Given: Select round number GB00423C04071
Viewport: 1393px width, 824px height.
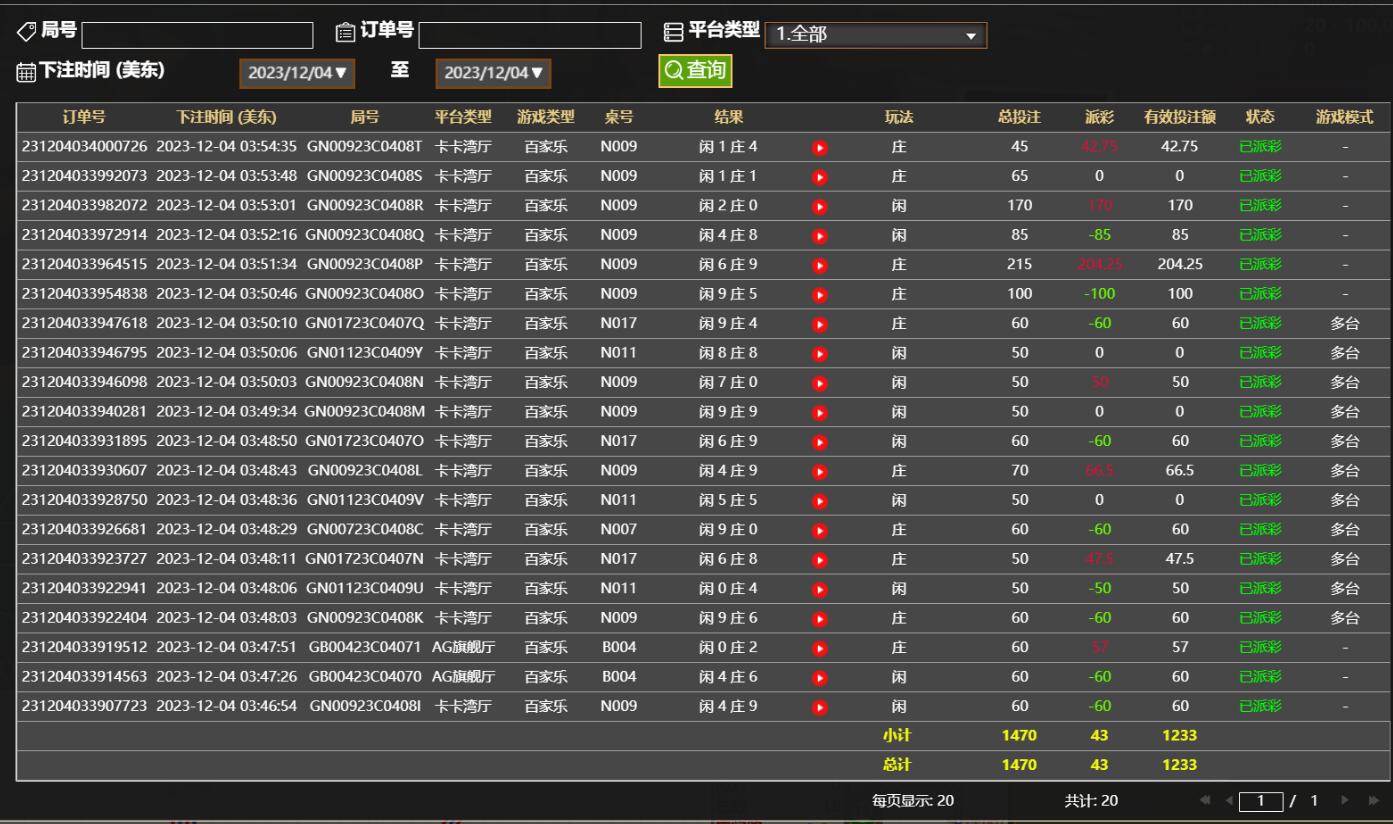Looking at the screenshot, I should tap(365, 647).
